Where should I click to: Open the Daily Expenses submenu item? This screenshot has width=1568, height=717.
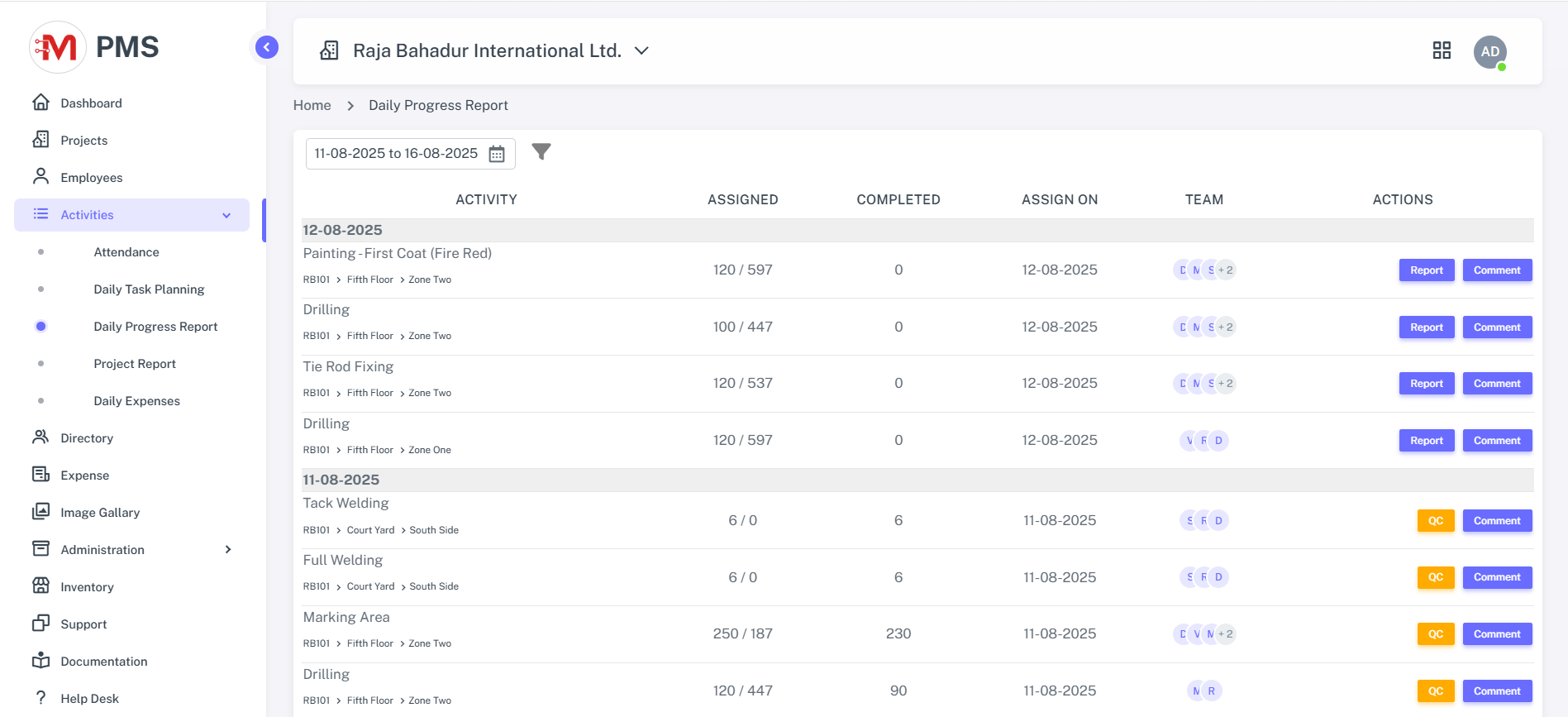tap(136, 401)
